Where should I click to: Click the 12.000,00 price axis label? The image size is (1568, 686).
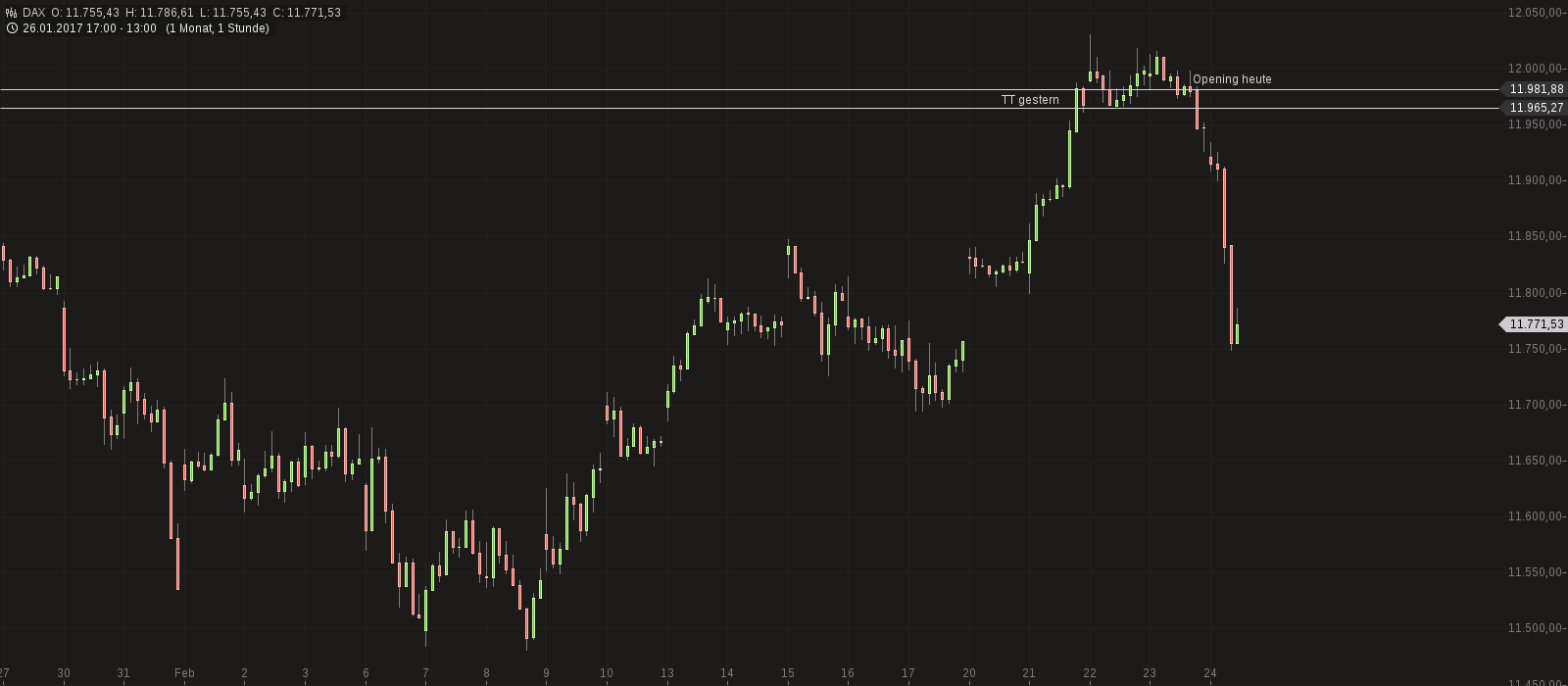[x=1534, y=69]
